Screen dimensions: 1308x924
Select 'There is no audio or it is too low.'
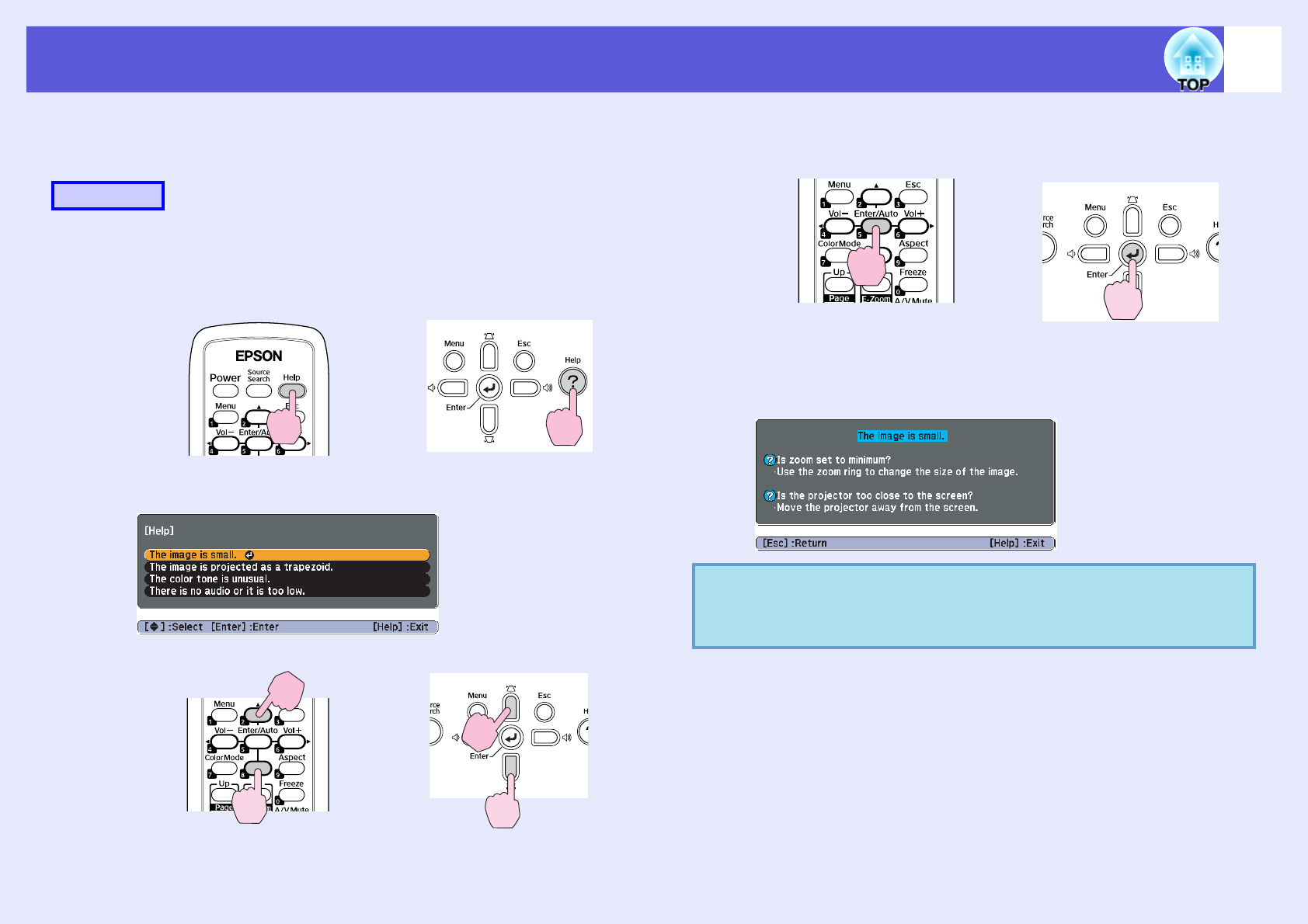click(287, 591)
